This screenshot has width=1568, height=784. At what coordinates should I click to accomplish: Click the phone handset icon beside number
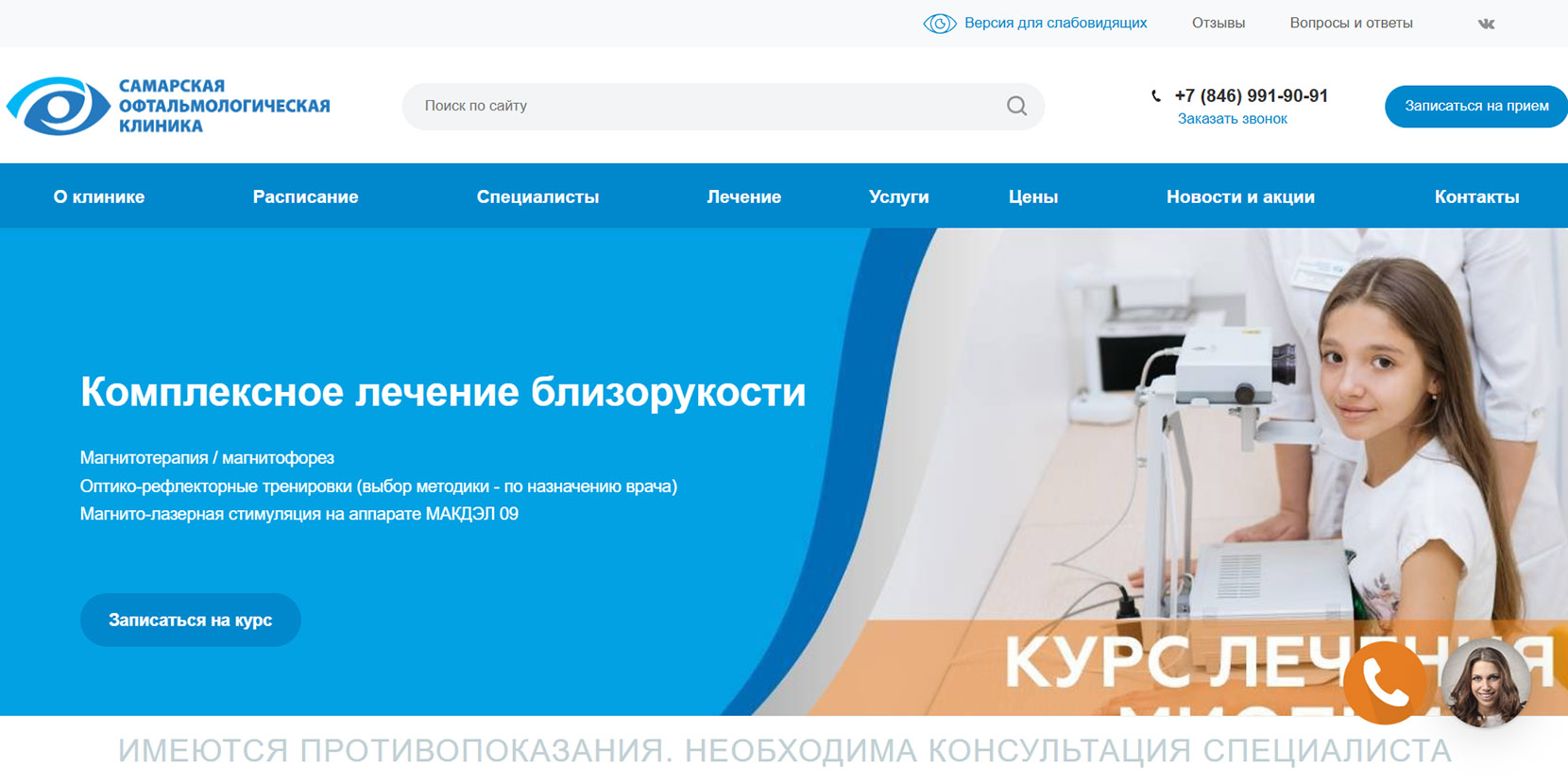[1156, 96]
